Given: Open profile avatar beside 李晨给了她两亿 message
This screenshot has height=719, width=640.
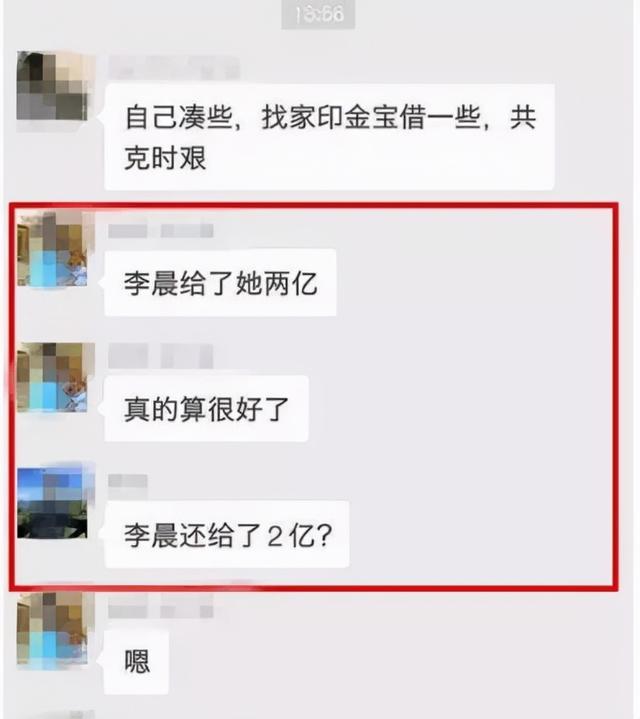Looking at the screenshot, I should point(52,250).
